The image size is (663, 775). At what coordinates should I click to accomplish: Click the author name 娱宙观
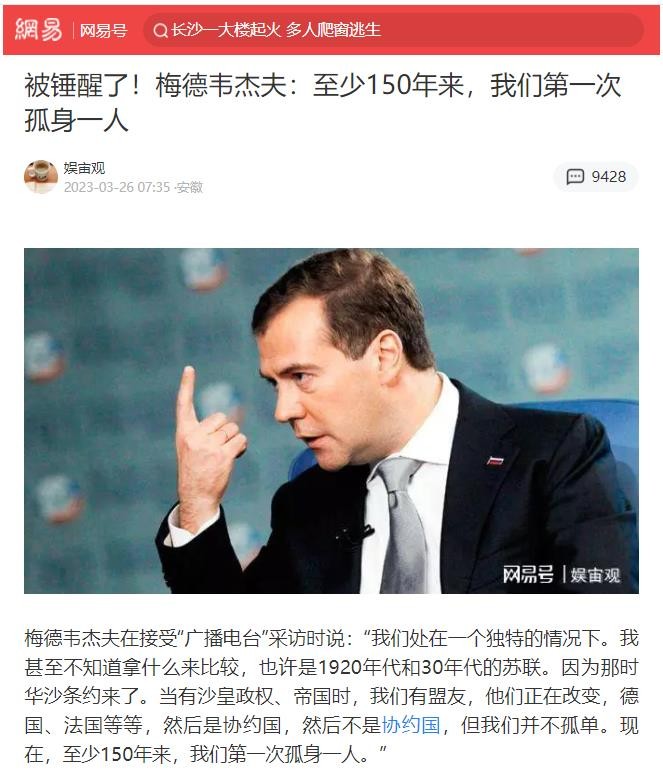click(84, 168)
